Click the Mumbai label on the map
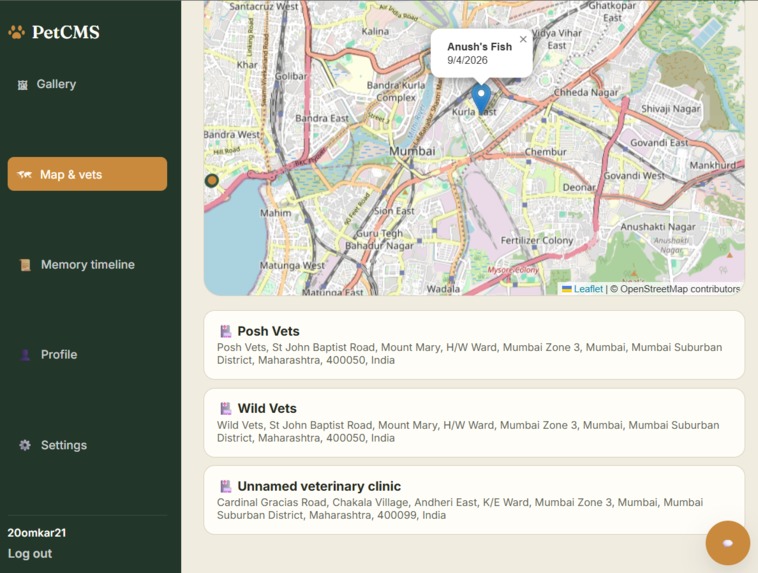The width and height of the screenshot is (758, 573). 412,151
